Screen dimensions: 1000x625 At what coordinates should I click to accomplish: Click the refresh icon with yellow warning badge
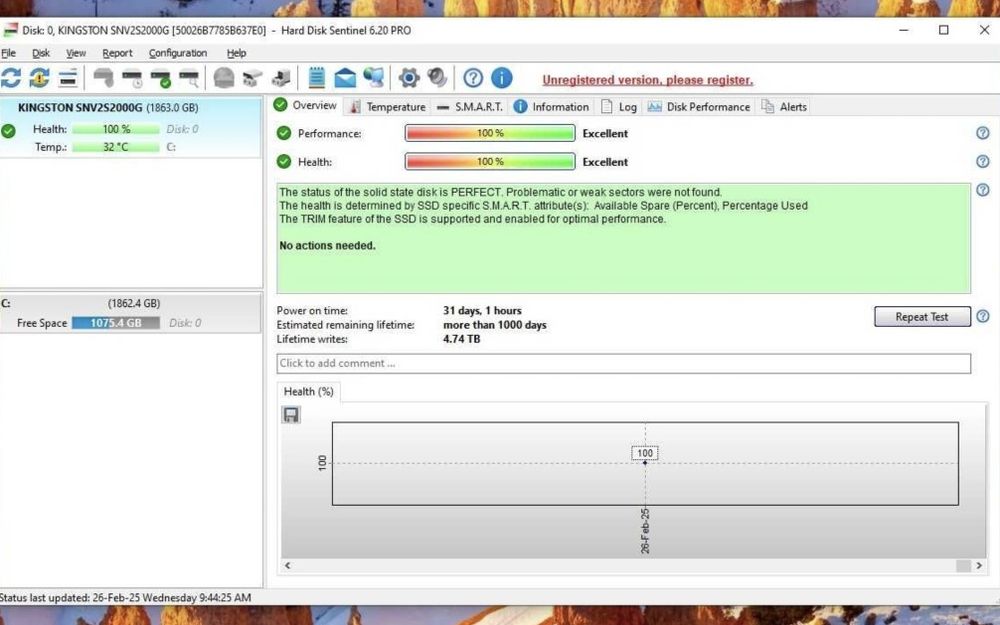click(40, 78)
